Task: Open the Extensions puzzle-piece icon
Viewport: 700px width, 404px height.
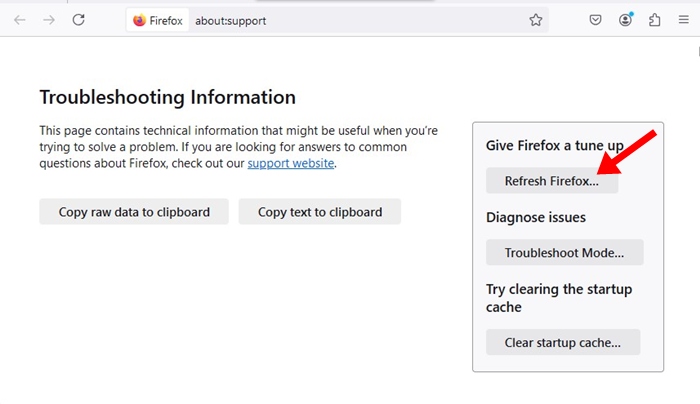Action: pyautogui.click(x=655, y=20)
